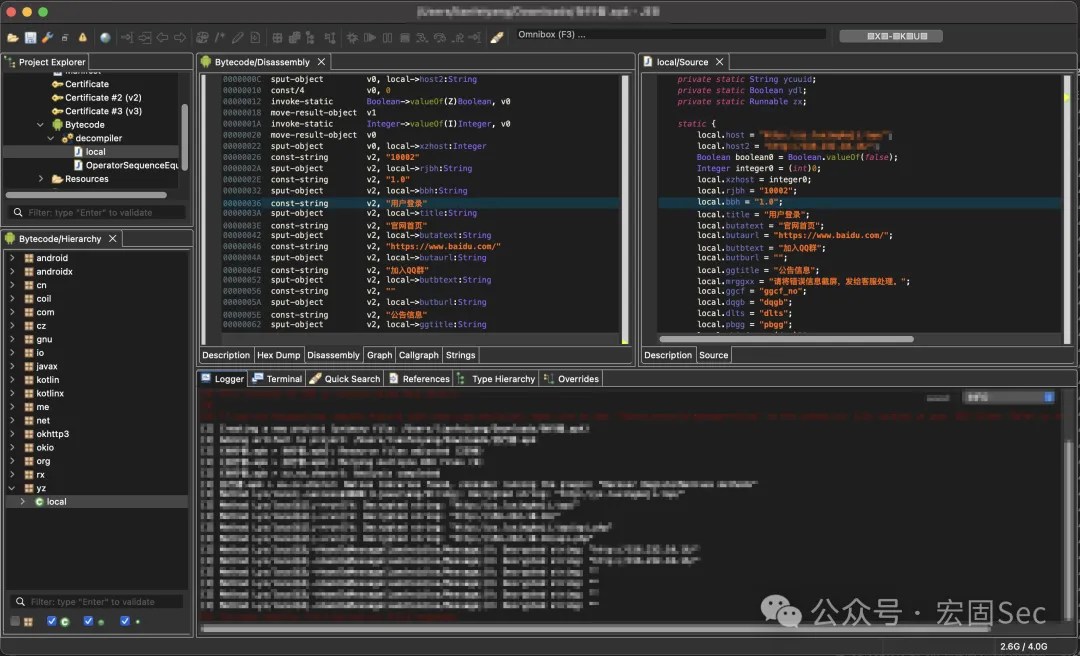1080x656 pixels.
Task: Click the debugger bug icon in toolbar
Action: click(x=352, y=37)
